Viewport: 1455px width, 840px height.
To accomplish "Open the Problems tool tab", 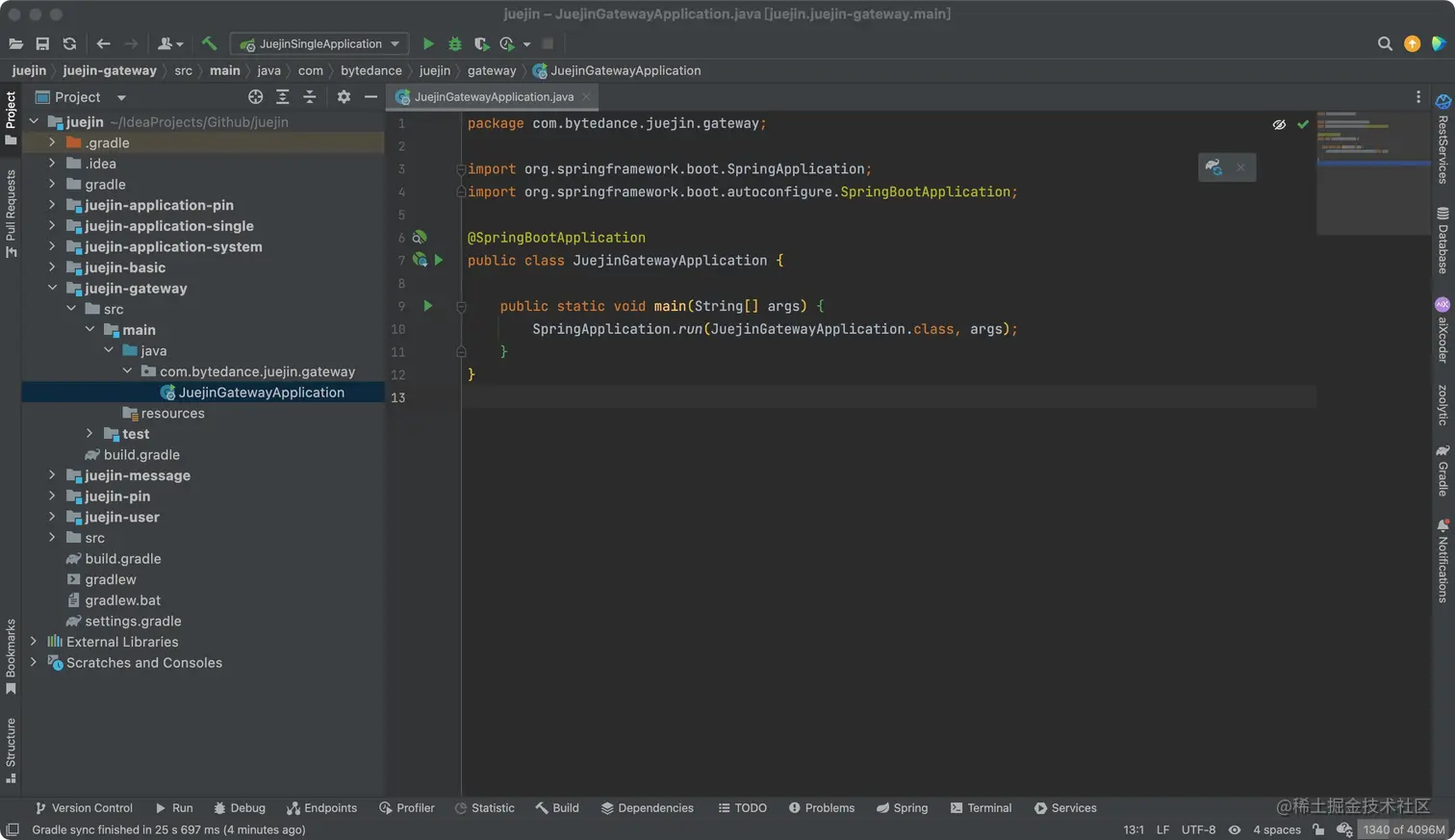I will click(822, 808).
